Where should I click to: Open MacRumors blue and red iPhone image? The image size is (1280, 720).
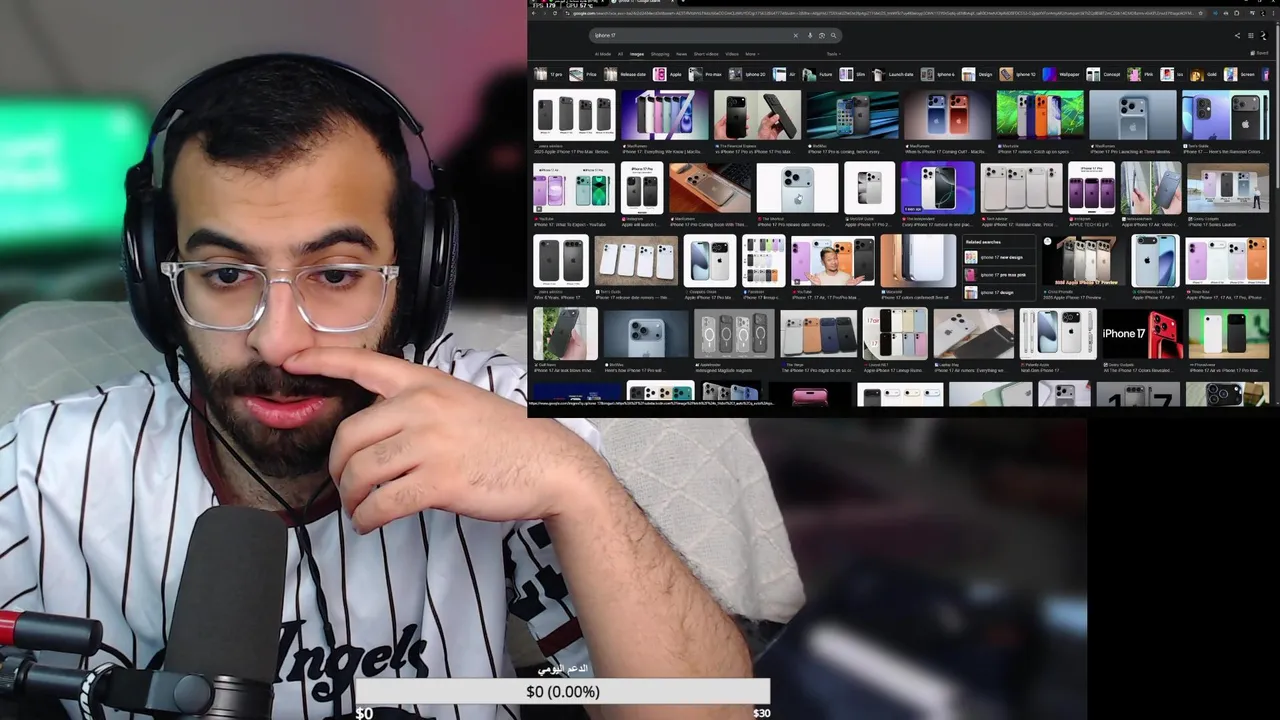948,115
